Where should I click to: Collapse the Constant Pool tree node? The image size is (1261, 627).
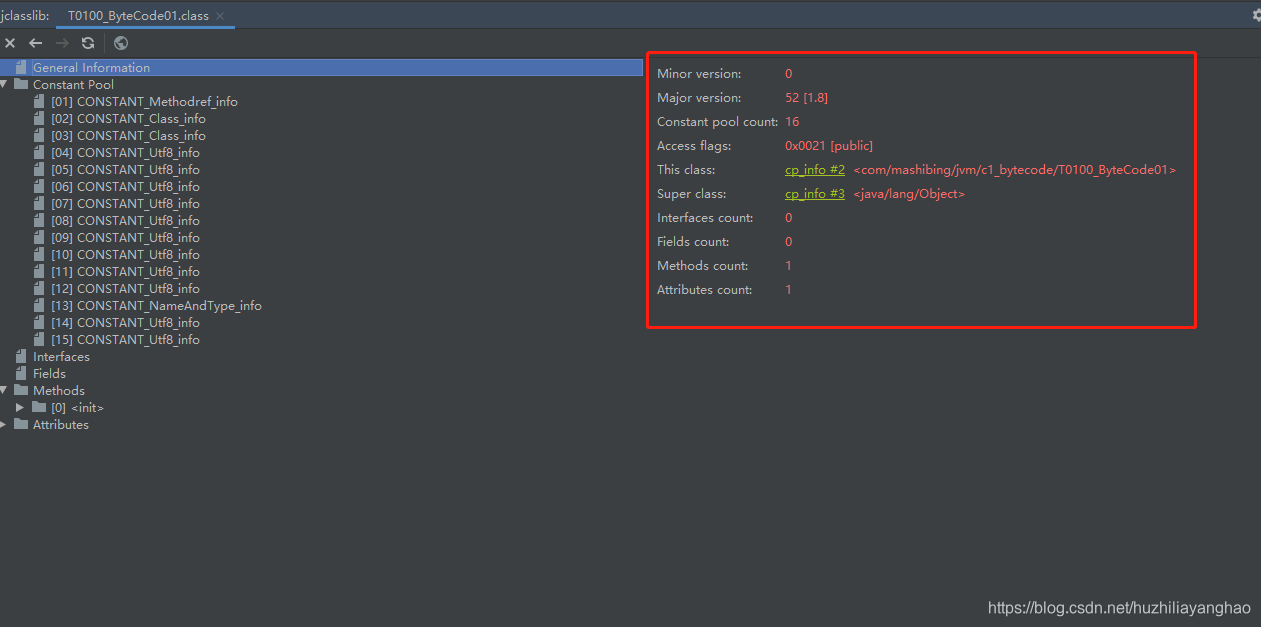point(5,84)
